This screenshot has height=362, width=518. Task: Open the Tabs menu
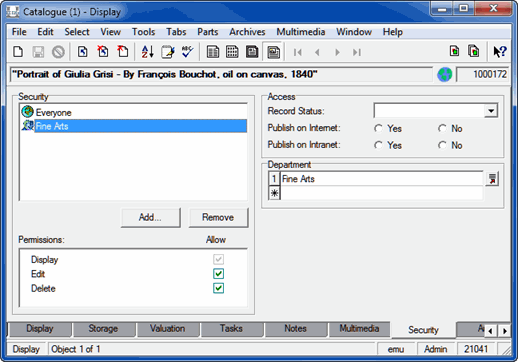point(176,32)
